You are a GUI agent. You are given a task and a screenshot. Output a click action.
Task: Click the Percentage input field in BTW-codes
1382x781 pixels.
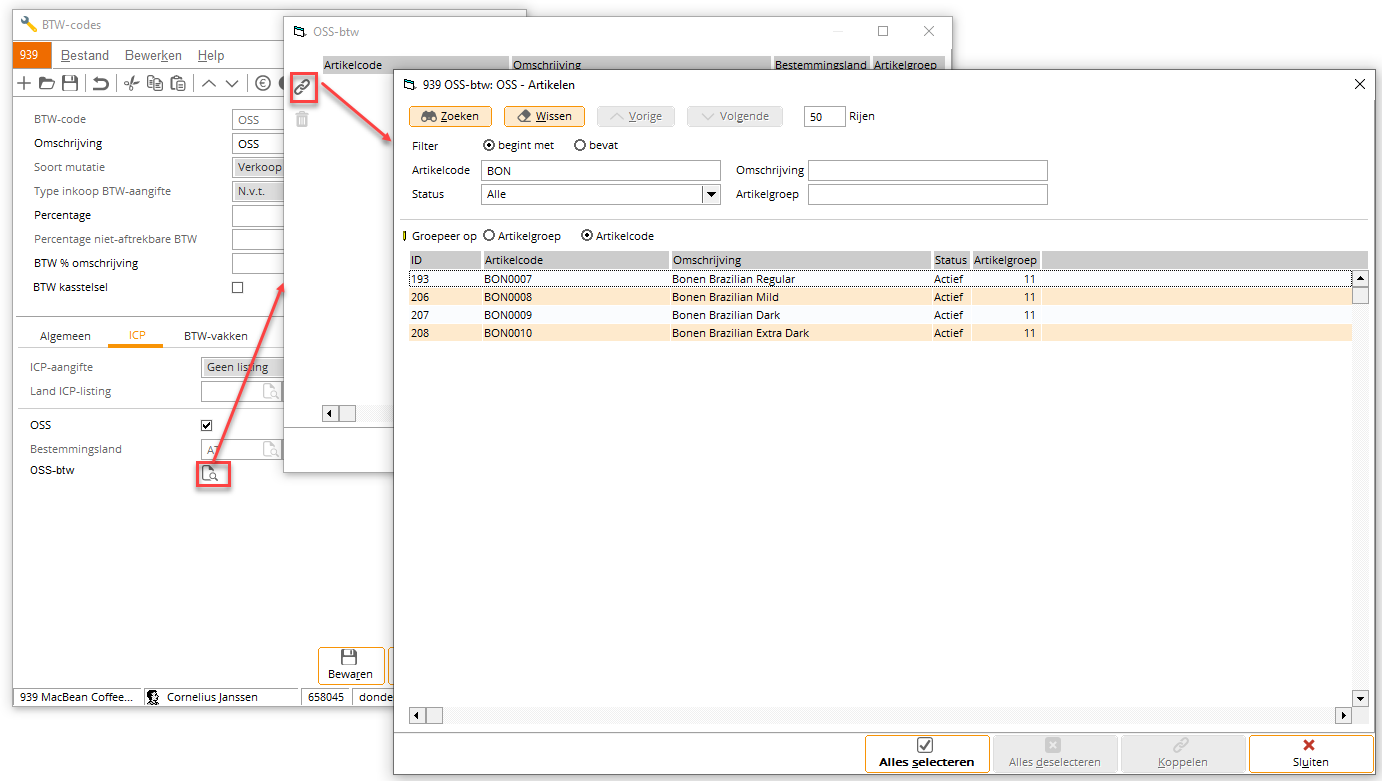click(x=258, y=215)
